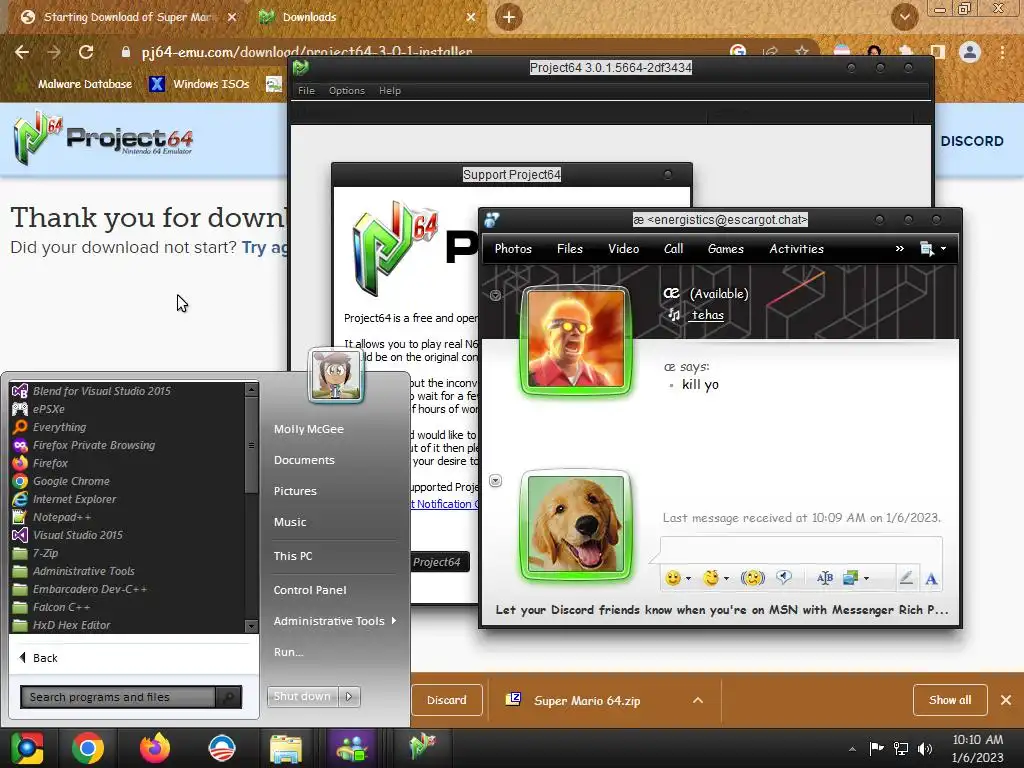This screenshot has width=1024, height=768.
Task: Open the background picture dropdown arrow
Action: coord(867,579)
